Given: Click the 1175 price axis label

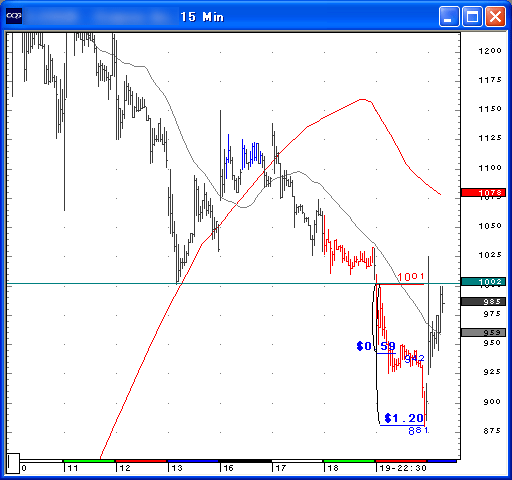Looking at the screenshot, I should tap(490, 80).
